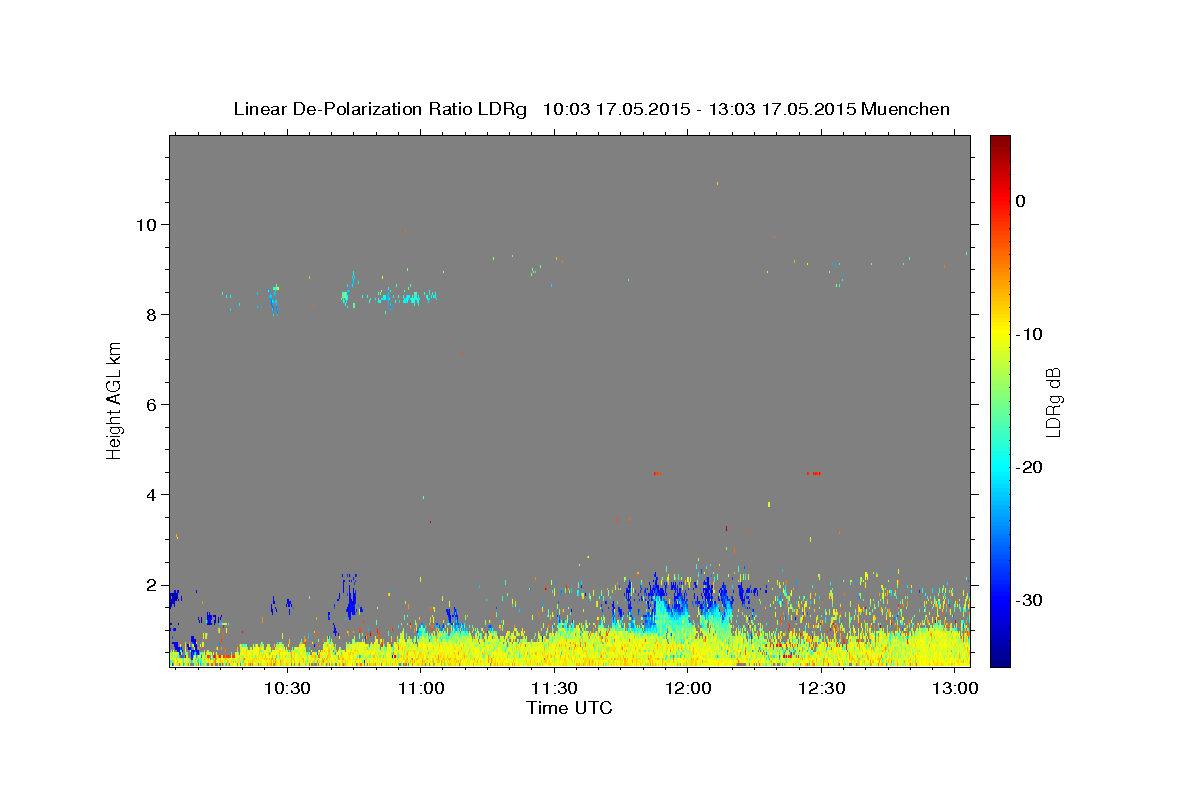Click the 10:30 time tick label

[288, 689]
